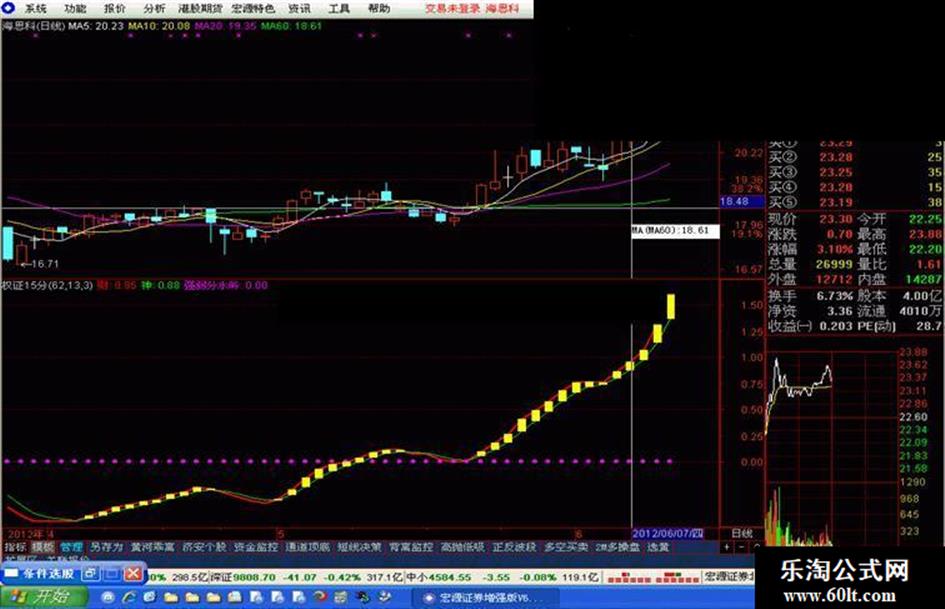Click the 收益(一) 0.203 quote row
This screenshot has width=945, height=609.
(x=810, y=326)
